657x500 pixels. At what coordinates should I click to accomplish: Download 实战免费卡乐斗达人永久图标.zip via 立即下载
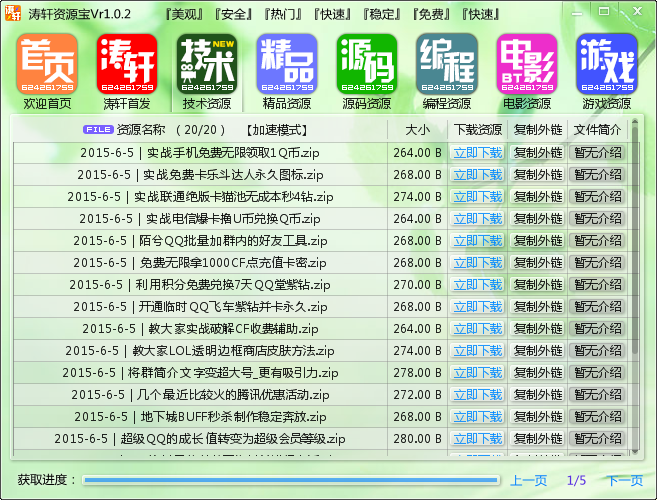click(478, 175)
